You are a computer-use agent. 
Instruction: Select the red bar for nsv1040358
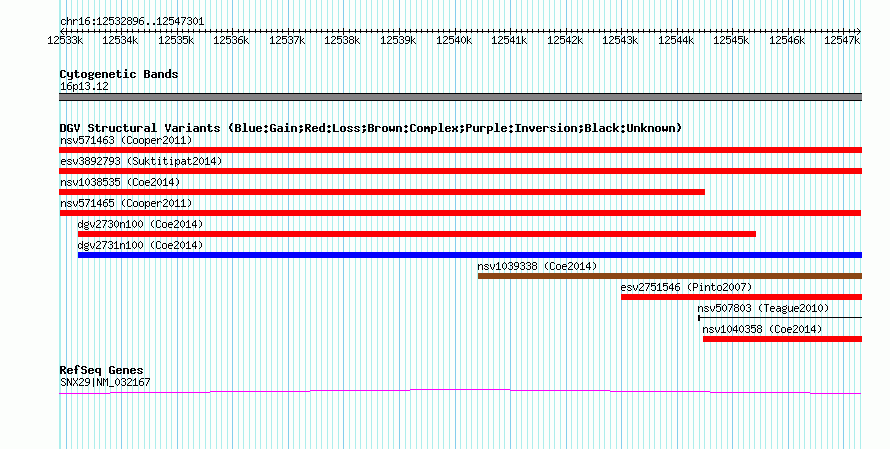point(782,339)
